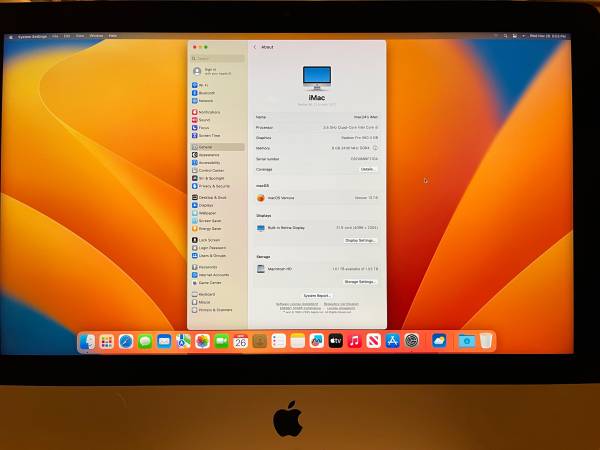Open Safari from the Dock
Viewport: 600px width, 450px height.
[126, 342]
